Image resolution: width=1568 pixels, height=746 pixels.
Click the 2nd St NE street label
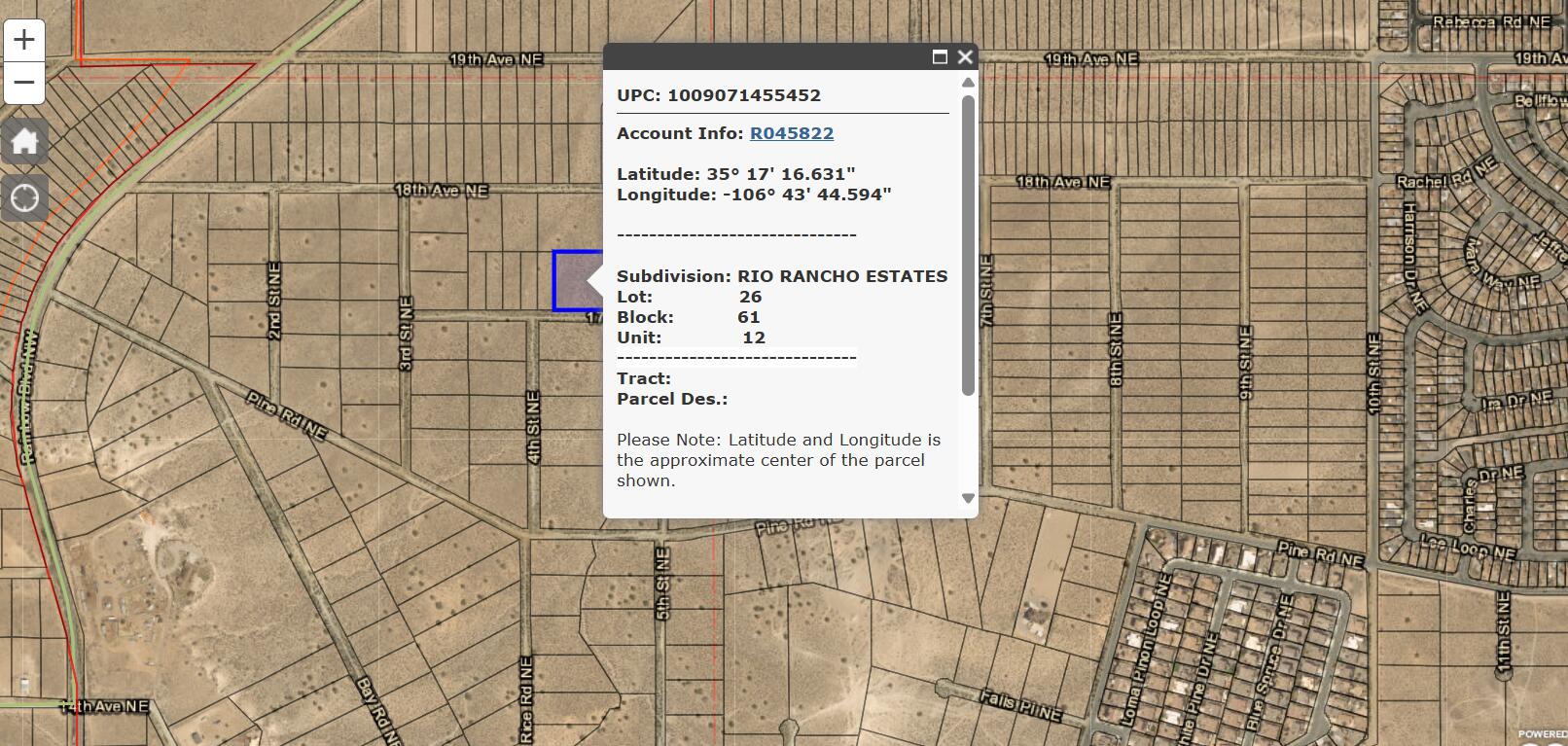tap(274, 301)
